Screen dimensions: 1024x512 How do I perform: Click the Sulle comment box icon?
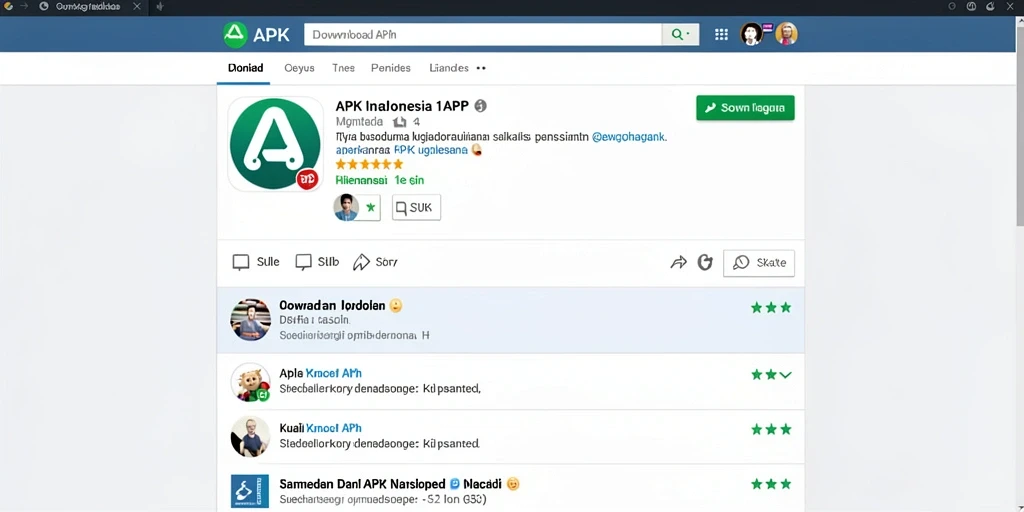241,263
